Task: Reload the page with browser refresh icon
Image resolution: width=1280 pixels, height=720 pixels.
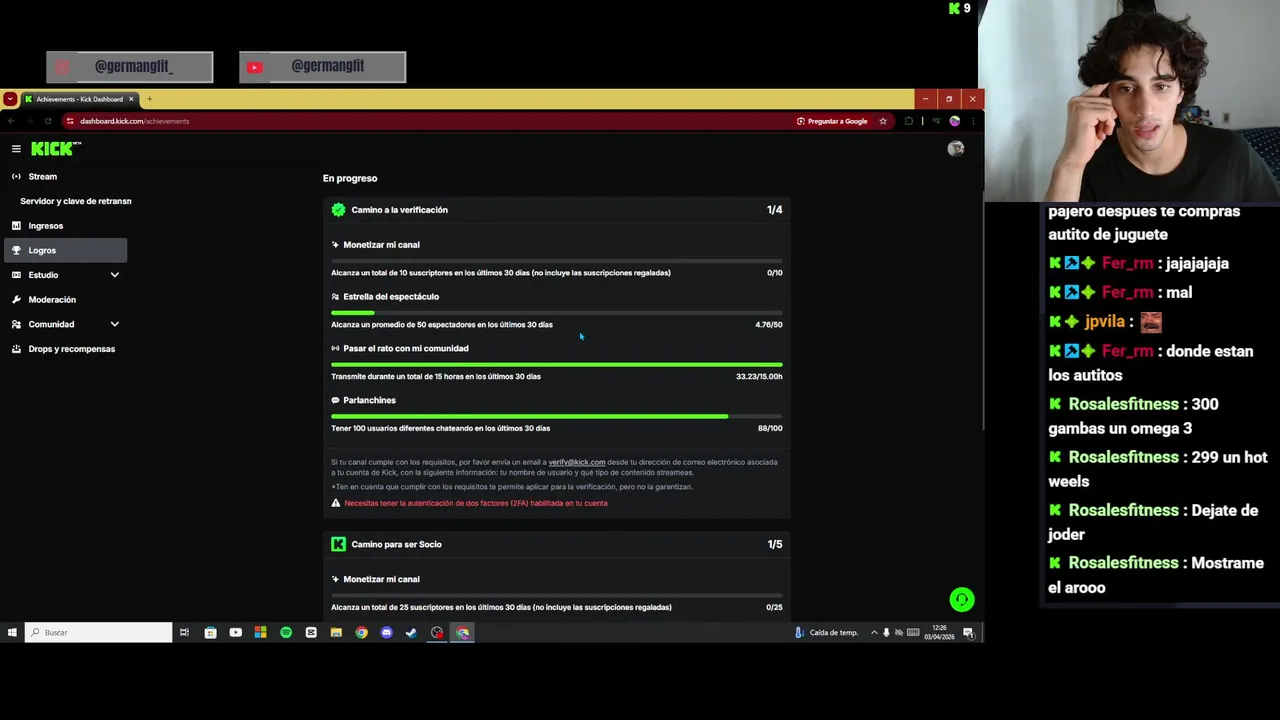Action: (47, 121)
